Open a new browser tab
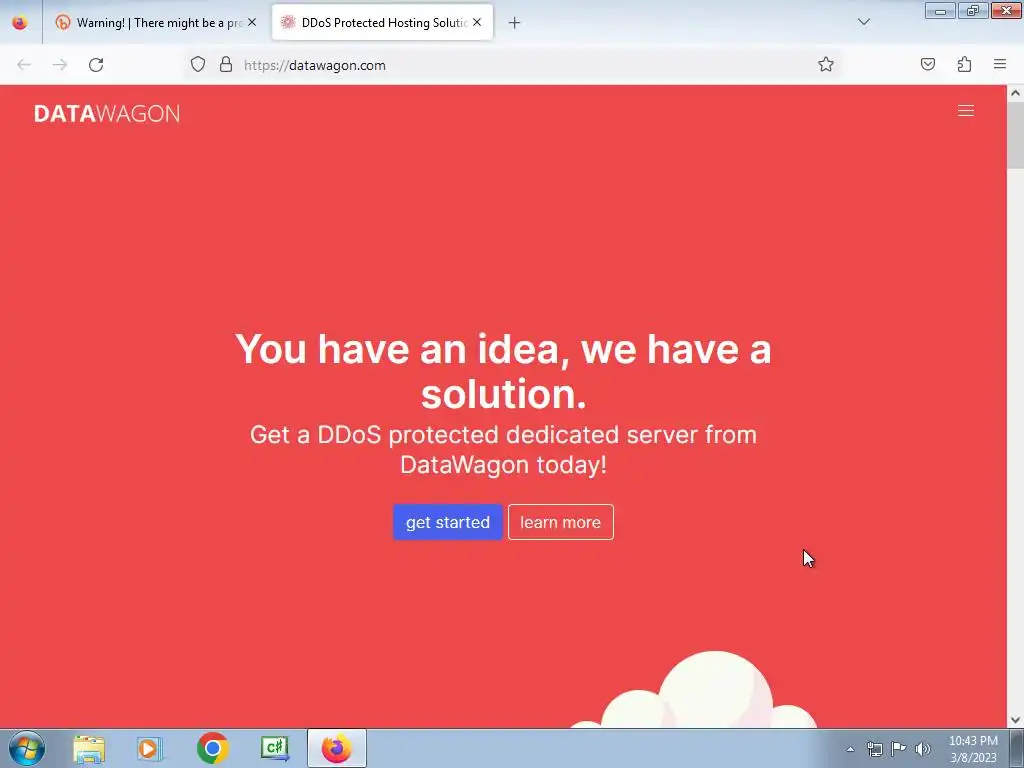 click(x=515, y=23)
